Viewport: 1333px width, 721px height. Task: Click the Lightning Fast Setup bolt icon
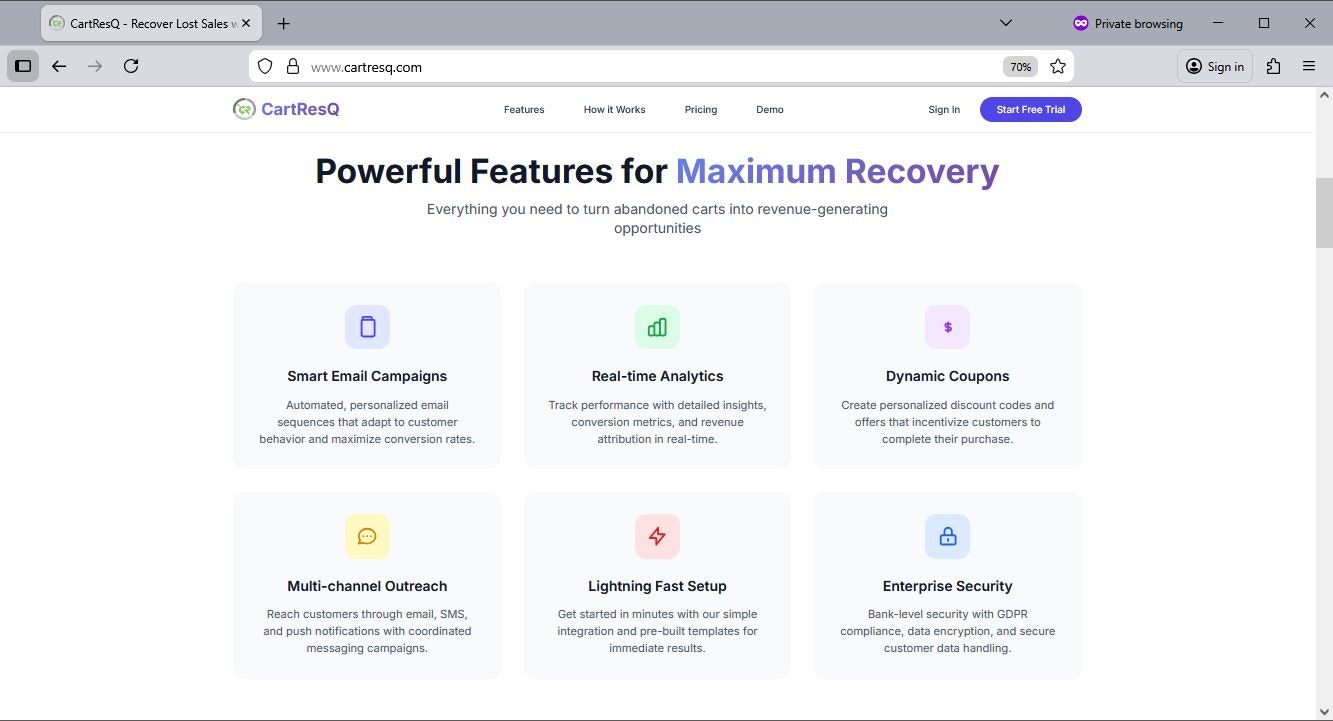point(657,536)
